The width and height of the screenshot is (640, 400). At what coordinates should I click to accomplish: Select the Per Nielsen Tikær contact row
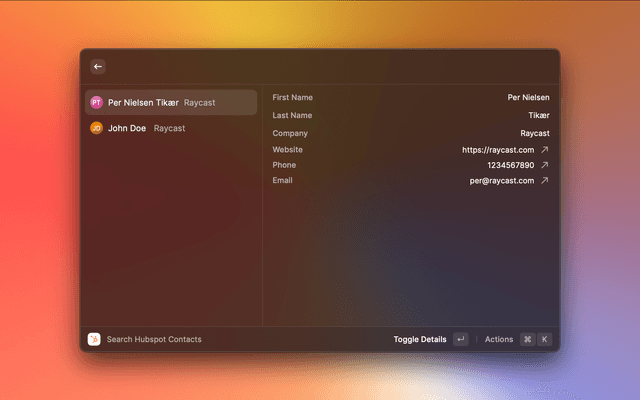[170, 102]
